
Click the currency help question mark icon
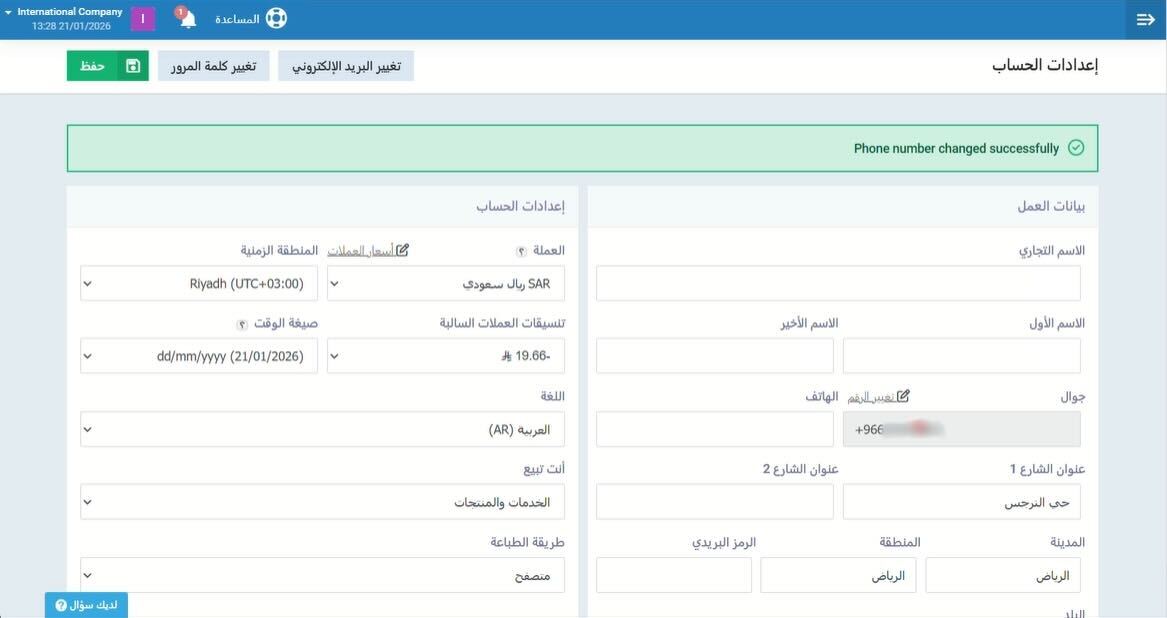(x=521, y=251)
